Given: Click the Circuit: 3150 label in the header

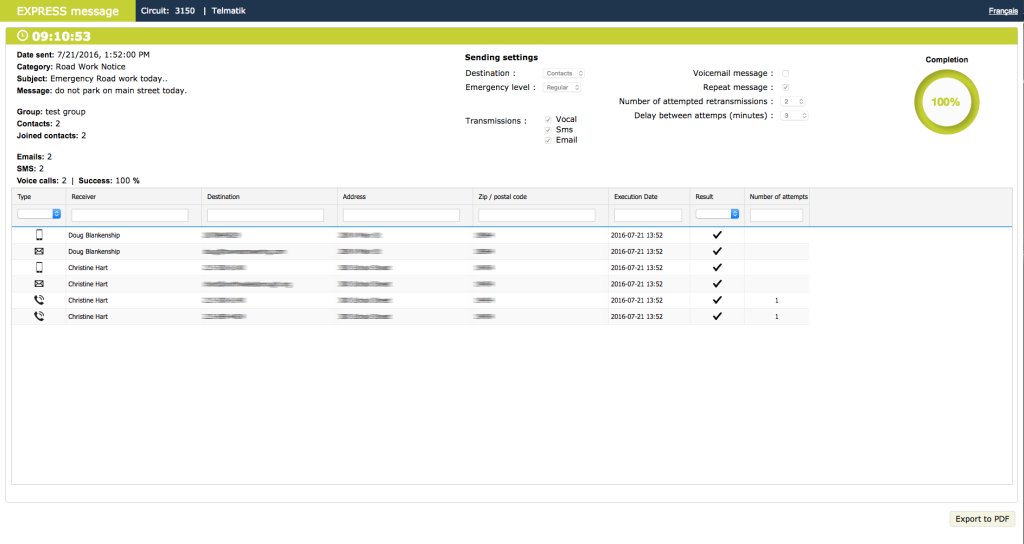Looking at the screenshot, I should (168, 11).
